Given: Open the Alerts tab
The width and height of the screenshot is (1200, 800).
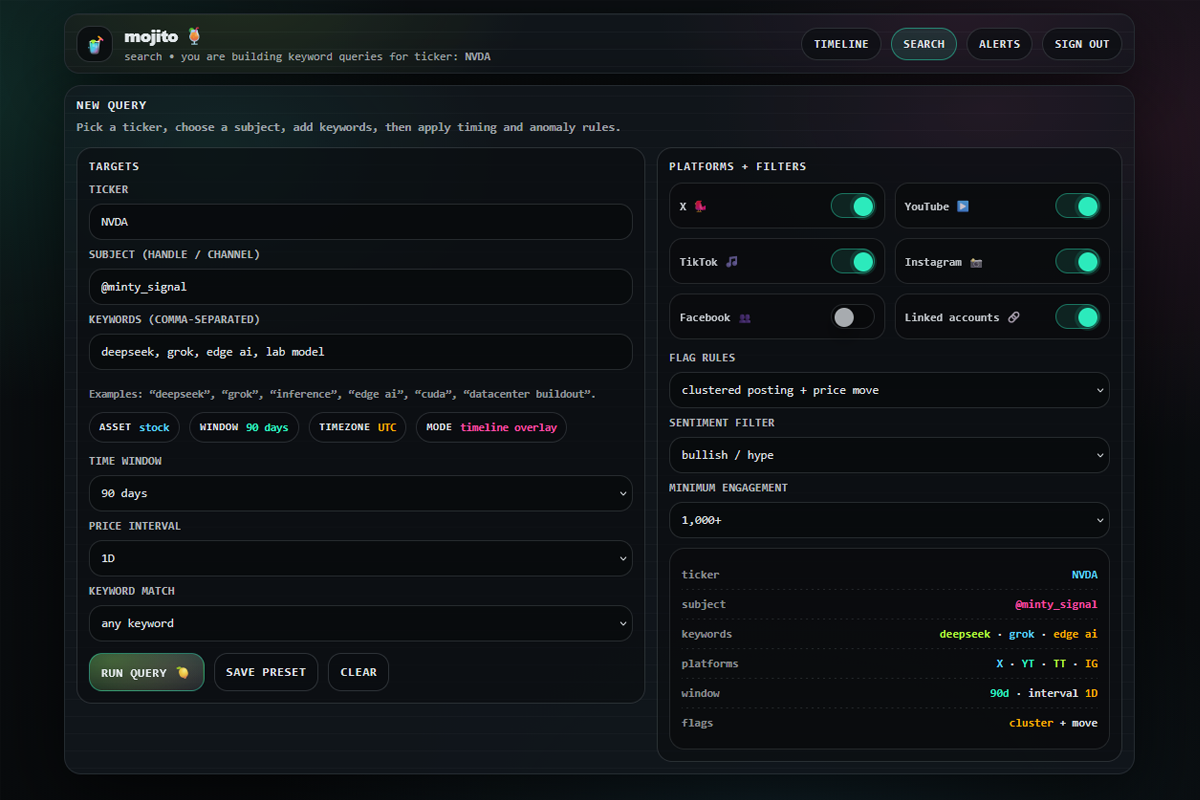Looking at the screenshot, I should 999,44.
